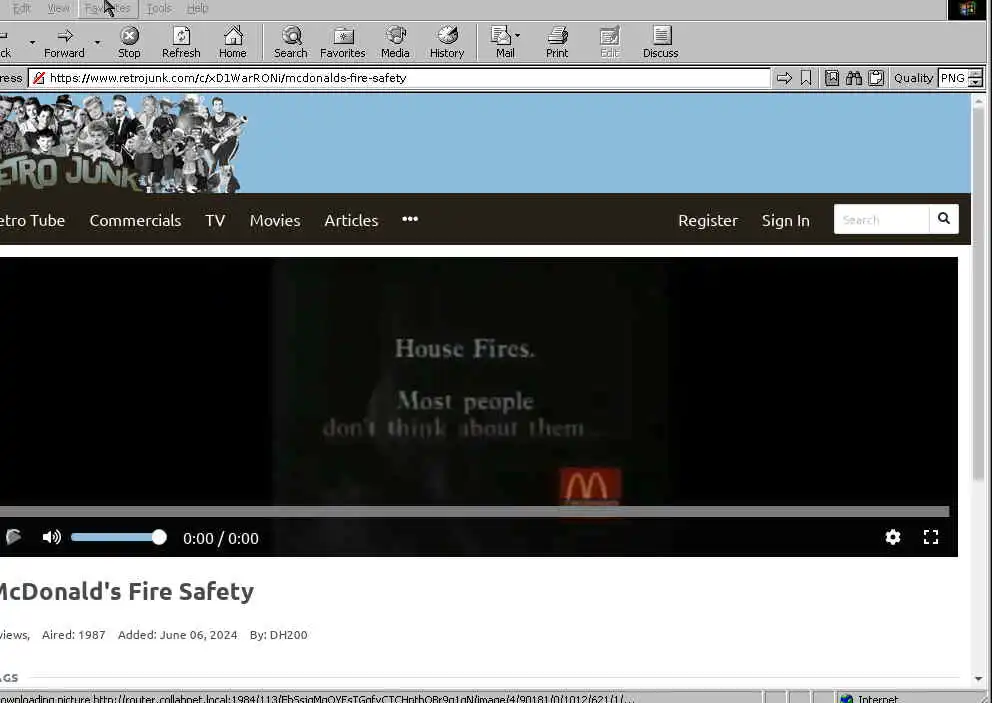Open the browser Search toolbar button
The height and width of the screenshot is (703, 992).
pos(290,42)
